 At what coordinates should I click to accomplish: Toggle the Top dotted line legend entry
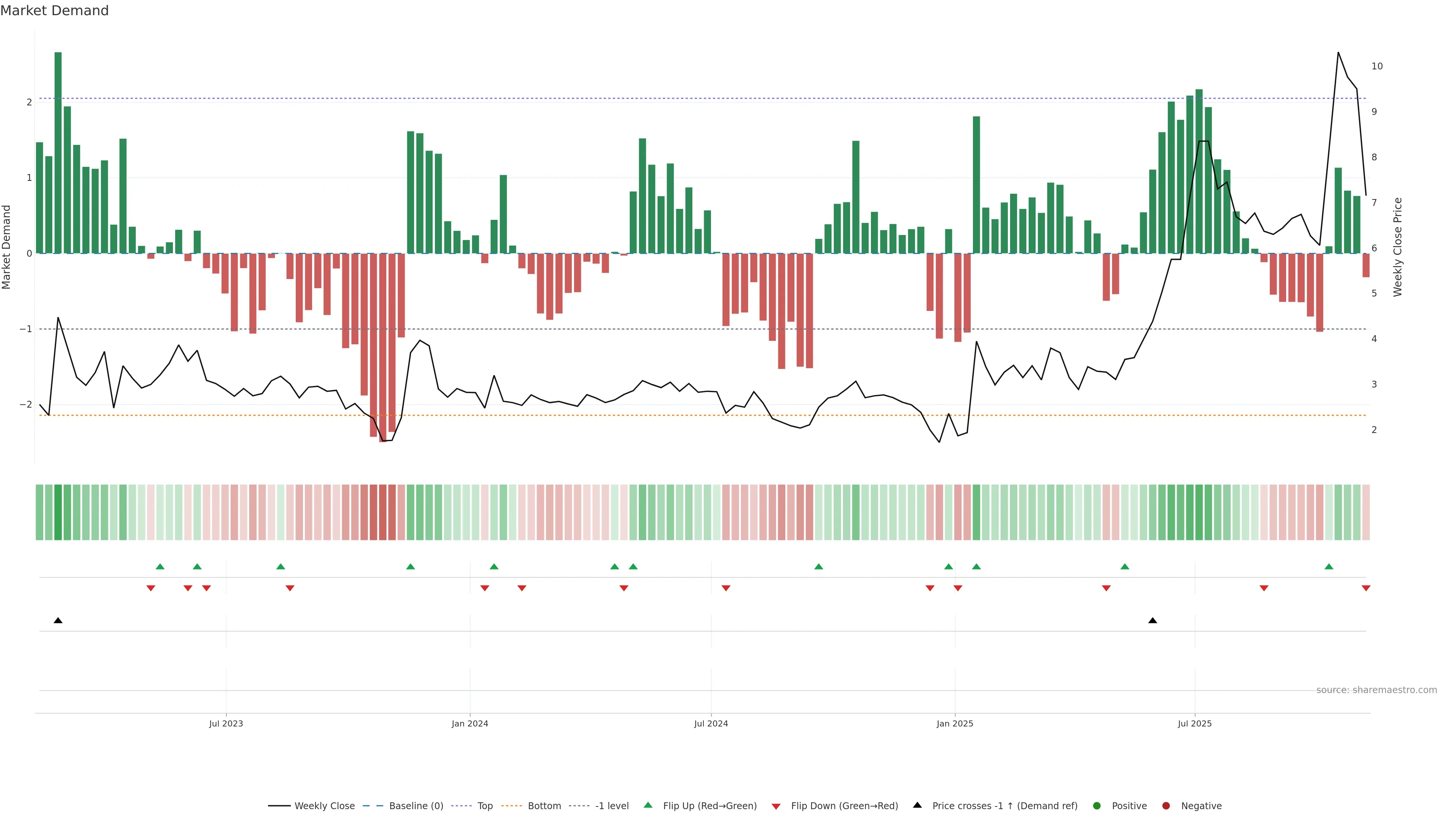(x=485, y=805)
